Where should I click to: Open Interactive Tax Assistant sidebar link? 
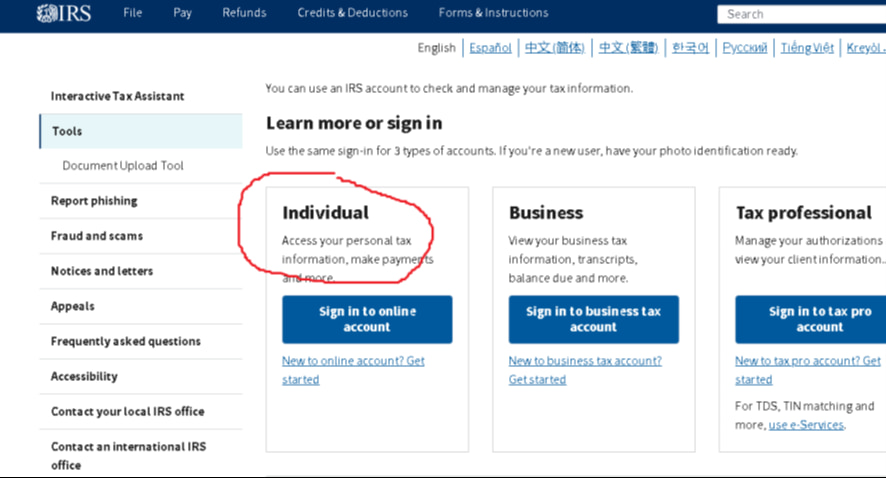117,96
